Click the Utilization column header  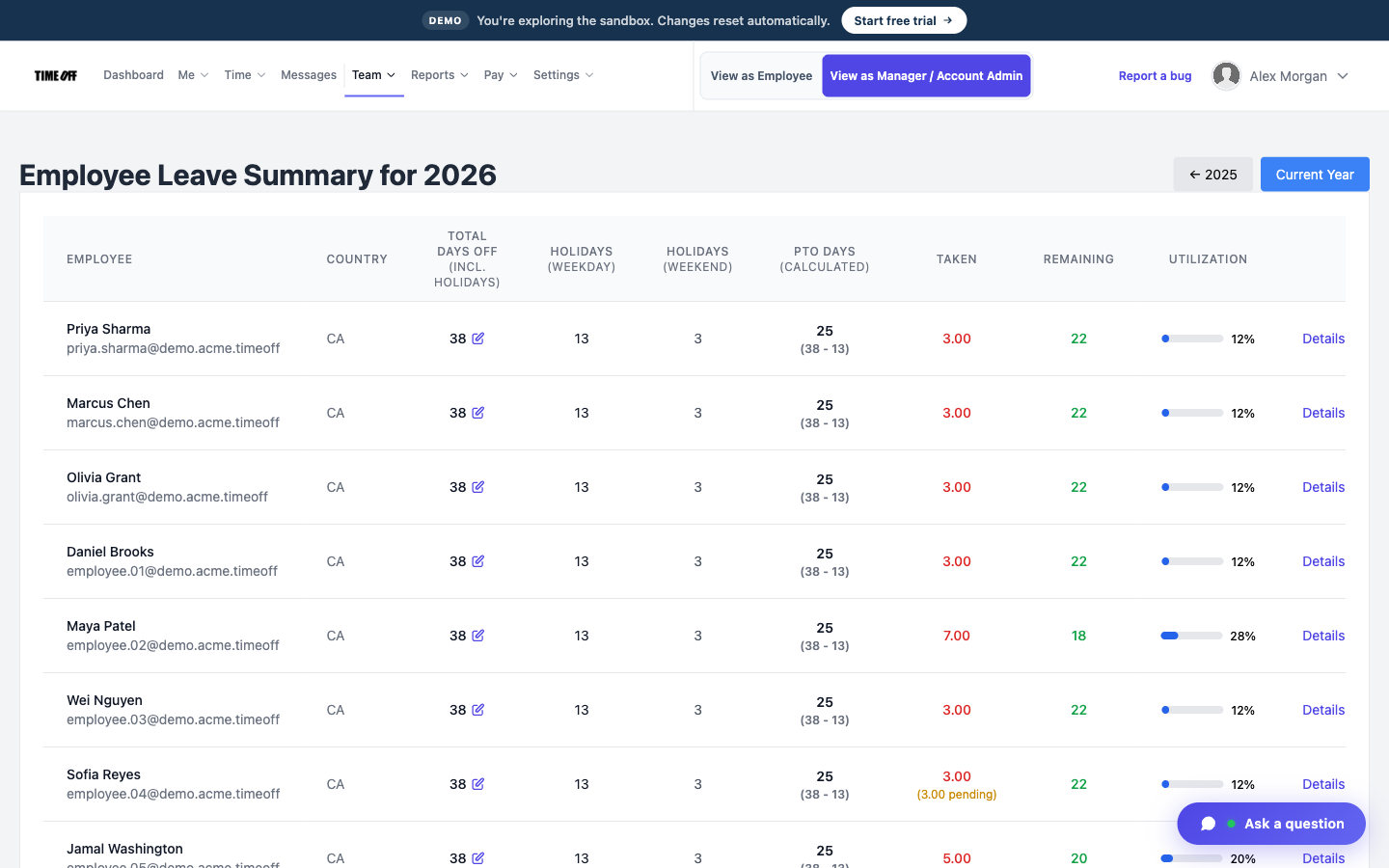point(1208,259)
